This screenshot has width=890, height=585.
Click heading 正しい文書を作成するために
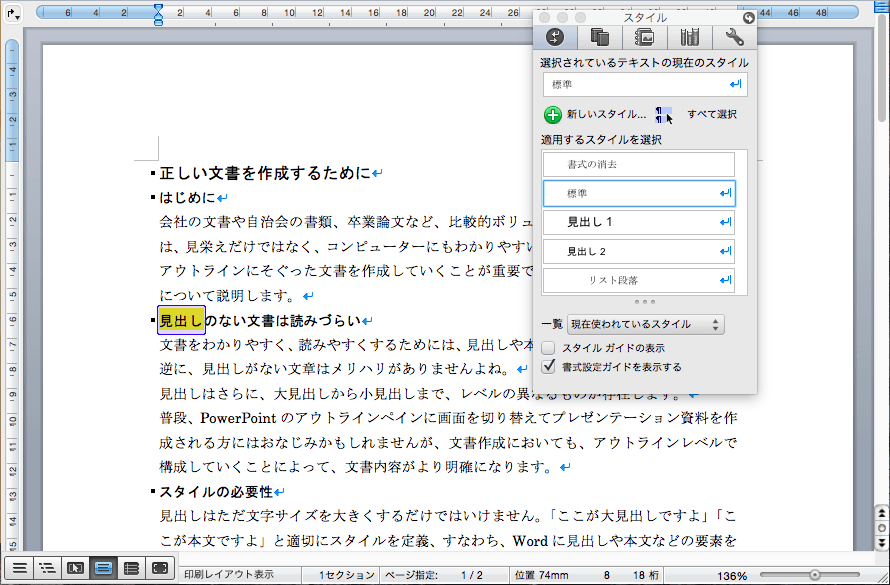coord(265,173)
